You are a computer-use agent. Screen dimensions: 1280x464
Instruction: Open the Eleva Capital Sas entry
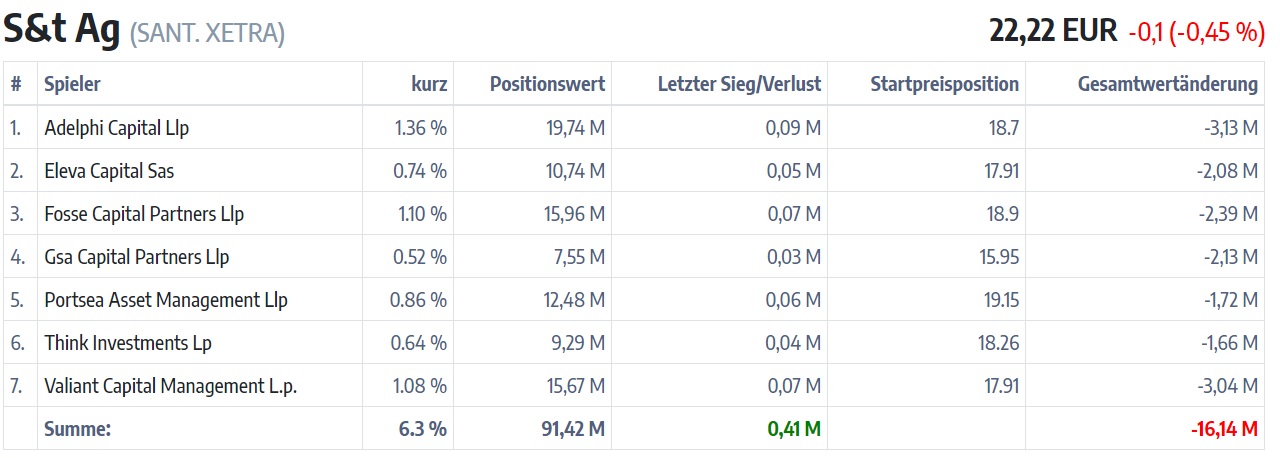[109, 171]
